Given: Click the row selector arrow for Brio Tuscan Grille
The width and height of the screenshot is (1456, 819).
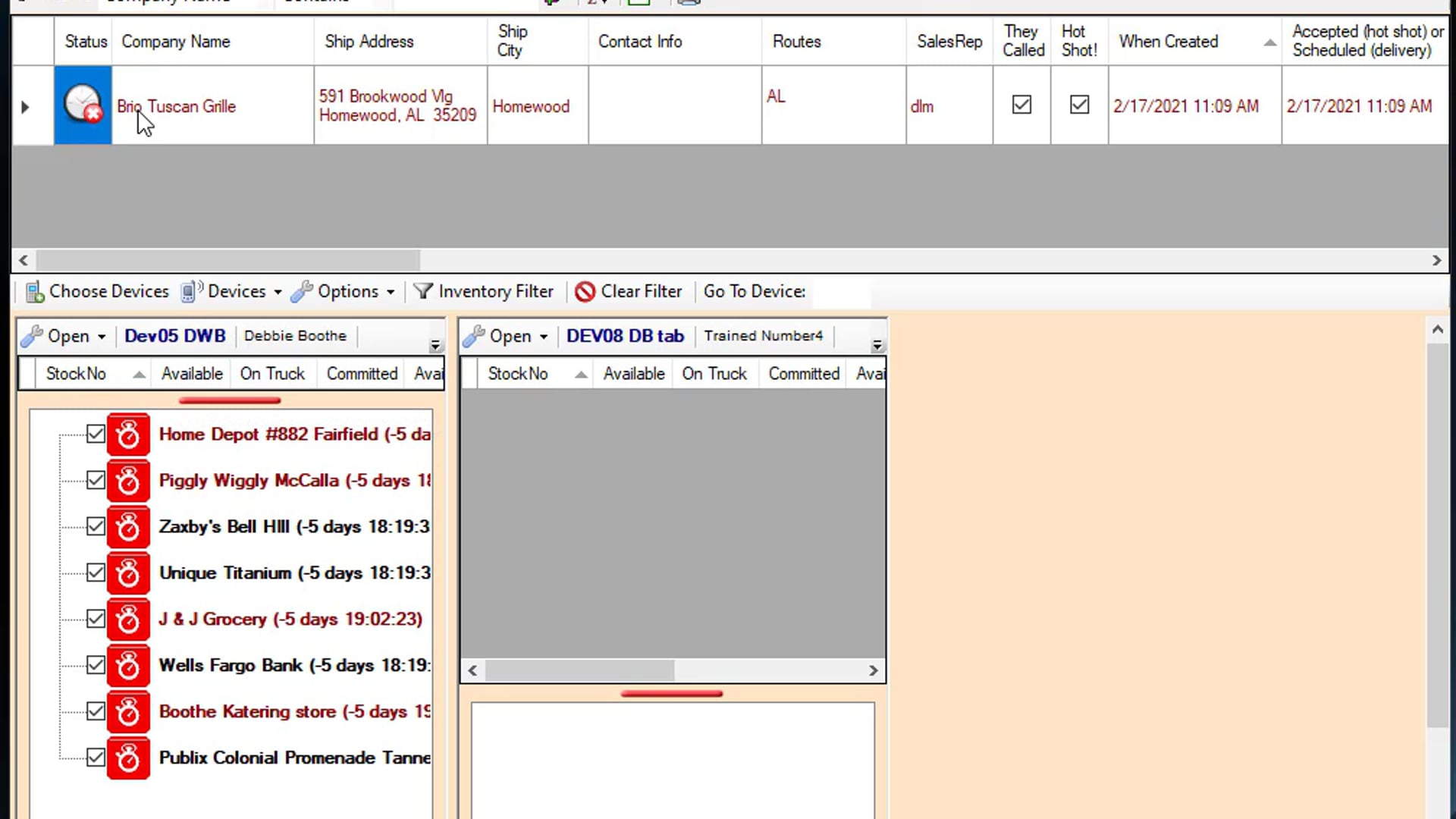Looking at the screenshot, I should tap(25, 107).
